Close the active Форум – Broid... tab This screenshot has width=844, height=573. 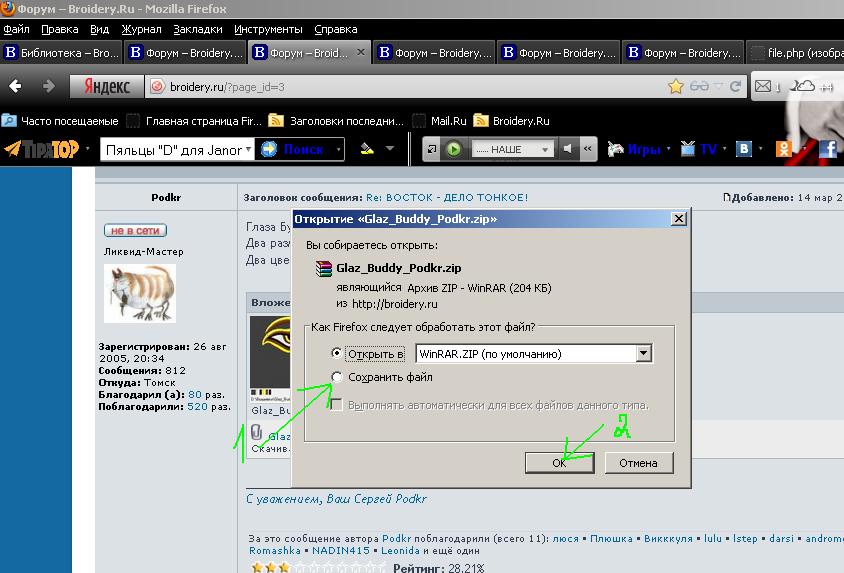361,52
